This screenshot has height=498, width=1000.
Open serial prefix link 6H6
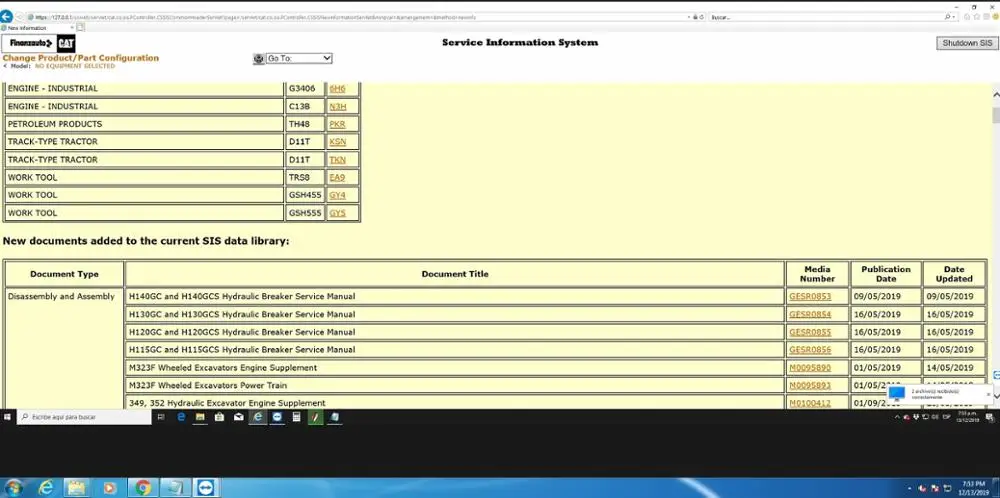tap(337, 89)
